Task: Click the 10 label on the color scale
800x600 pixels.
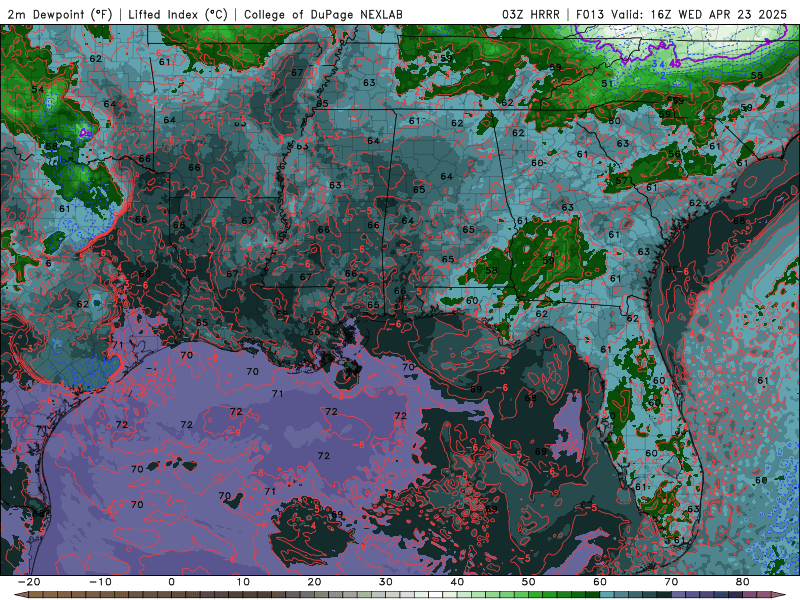Action: (243, 582)
